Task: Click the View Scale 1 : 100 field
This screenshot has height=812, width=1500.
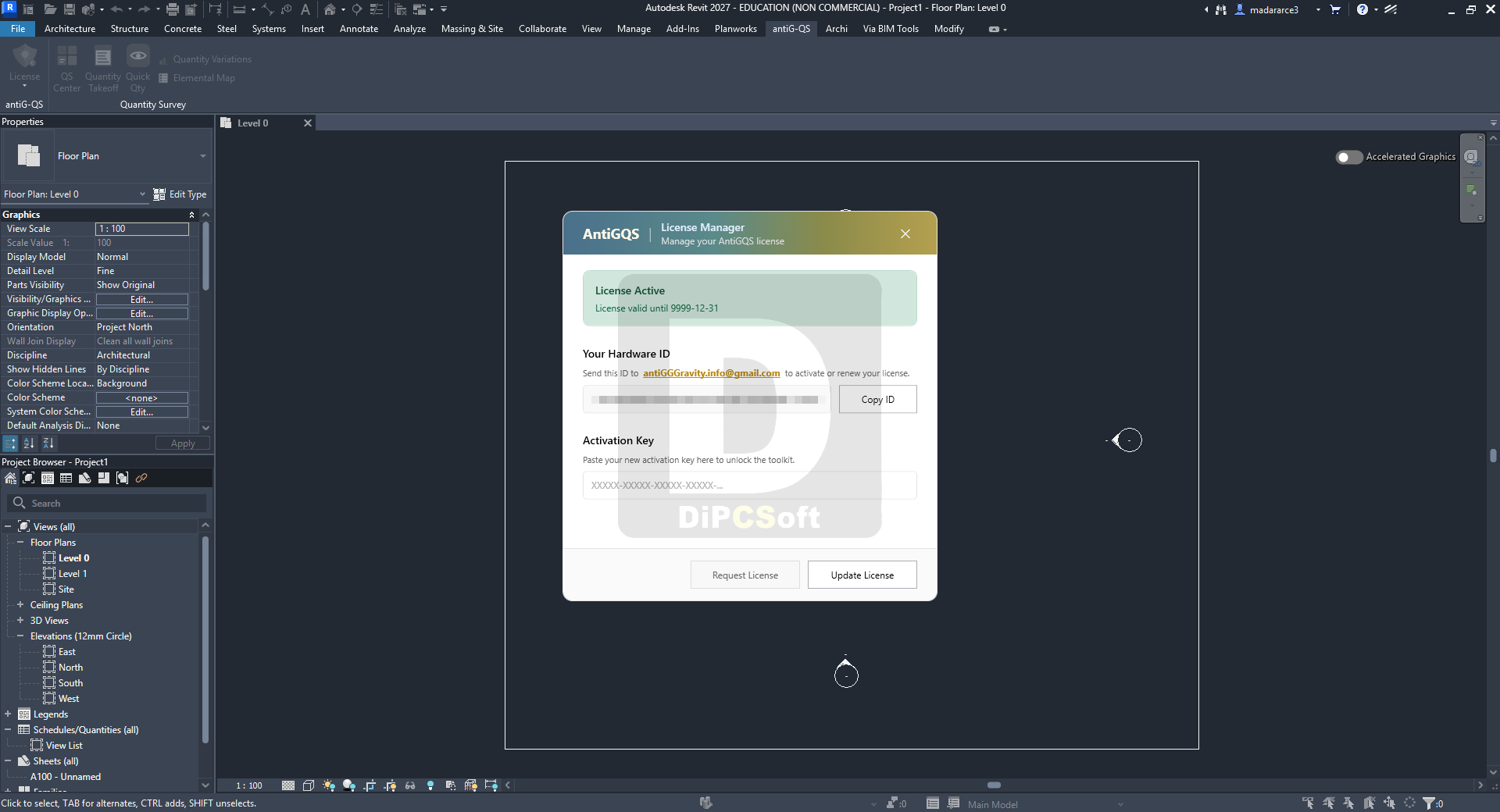Action: pos(141,229)
